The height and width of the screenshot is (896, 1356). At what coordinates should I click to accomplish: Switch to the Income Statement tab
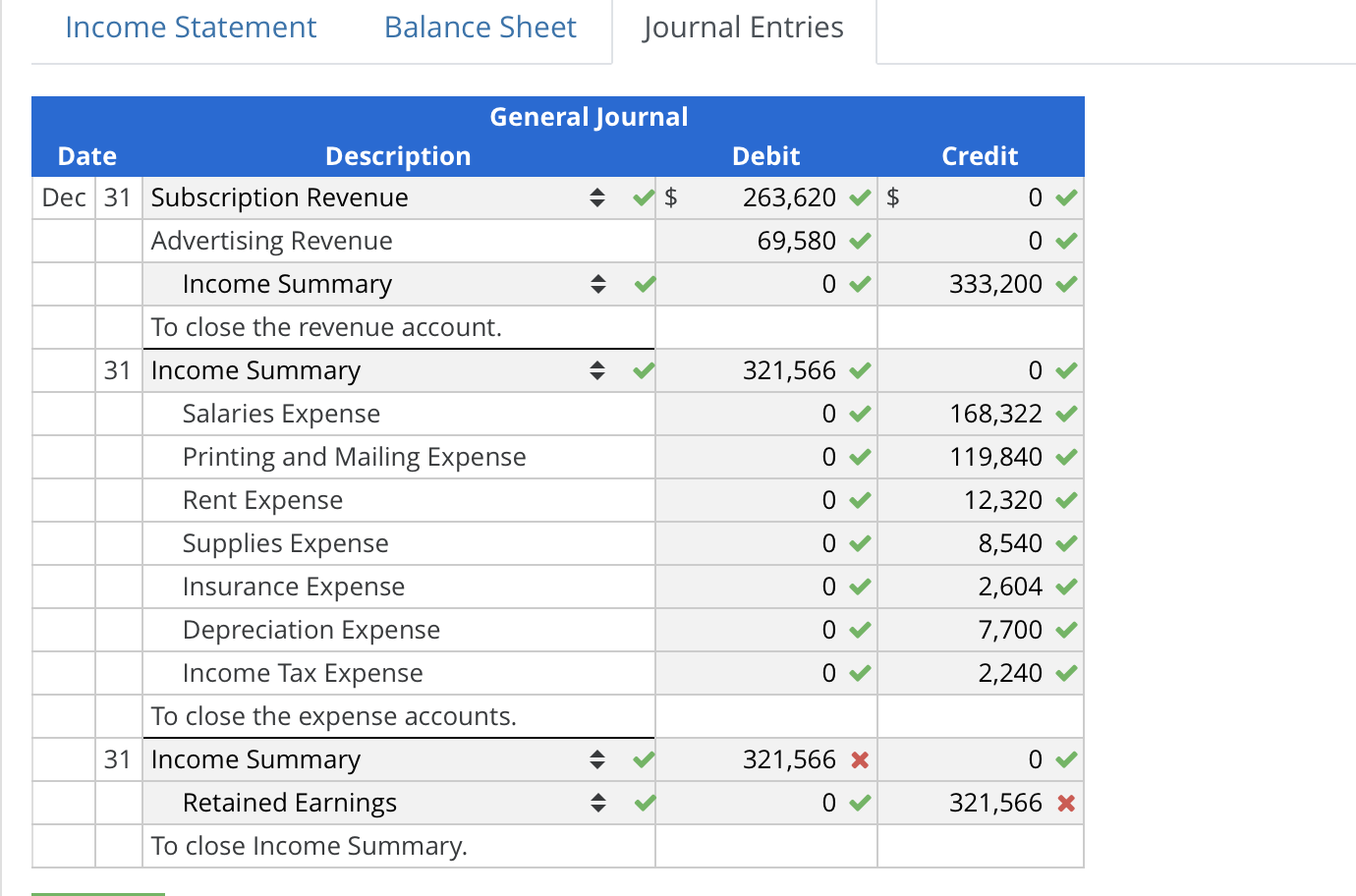pos(191,28)
